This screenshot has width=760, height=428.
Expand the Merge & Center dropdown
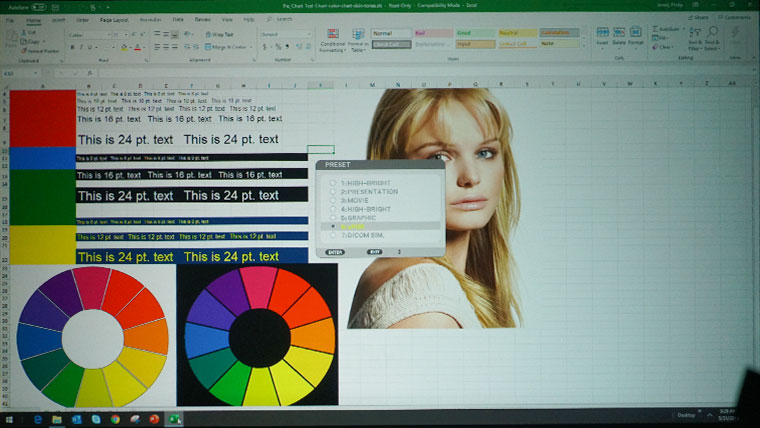point(250,47)
